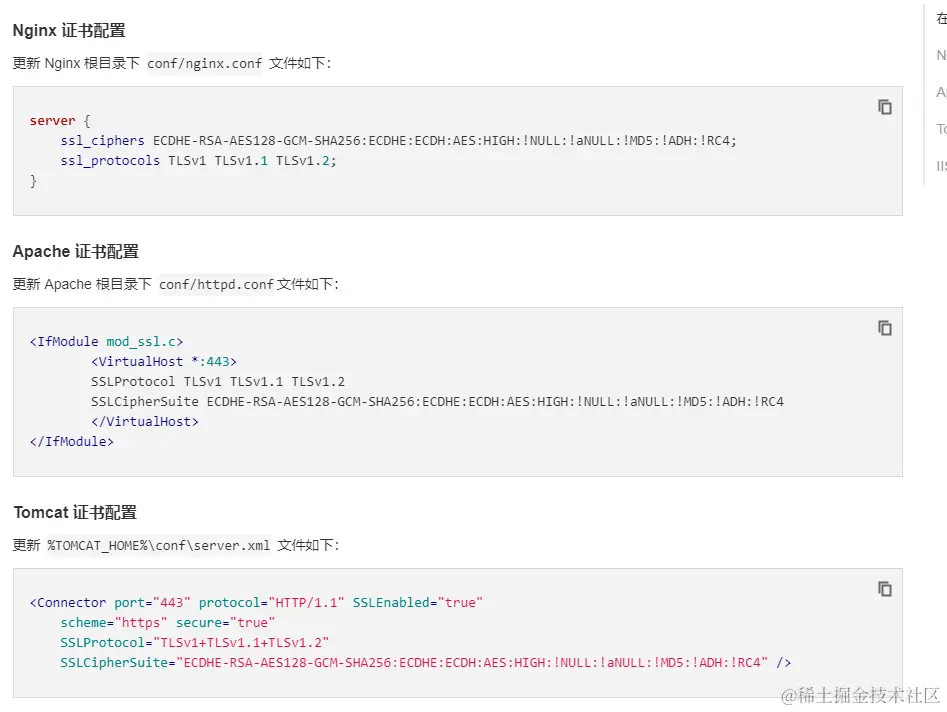The image size is (947, 712).
Task: Click the "</IfModule>" closing tag
Action: tap(72, 441)
